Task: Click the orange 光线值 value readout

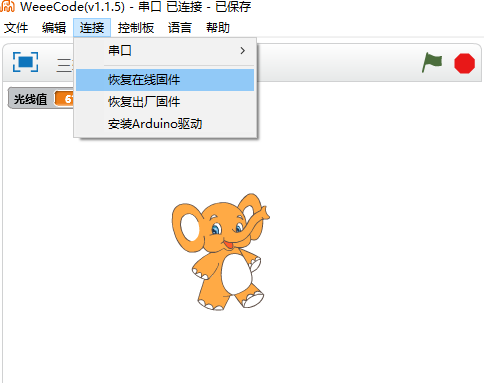Action: pos(64,99)
